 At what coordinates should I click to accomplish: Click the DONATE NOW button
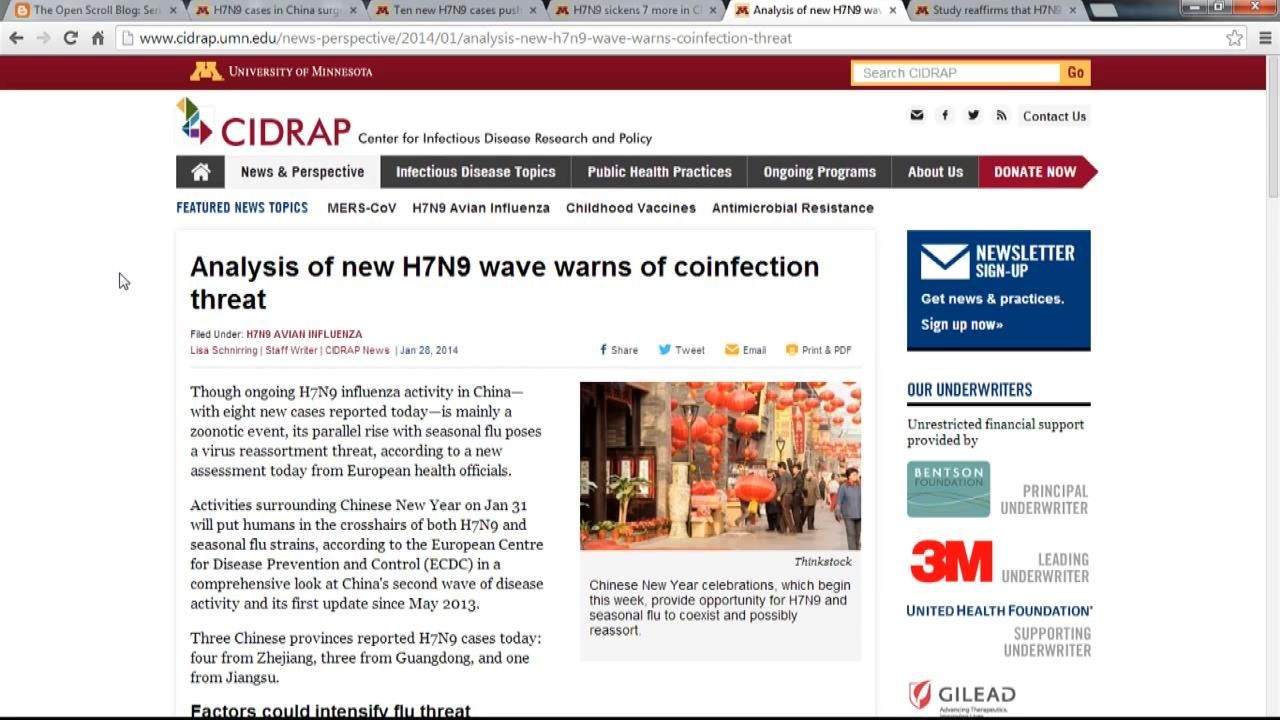point(1035,172)
